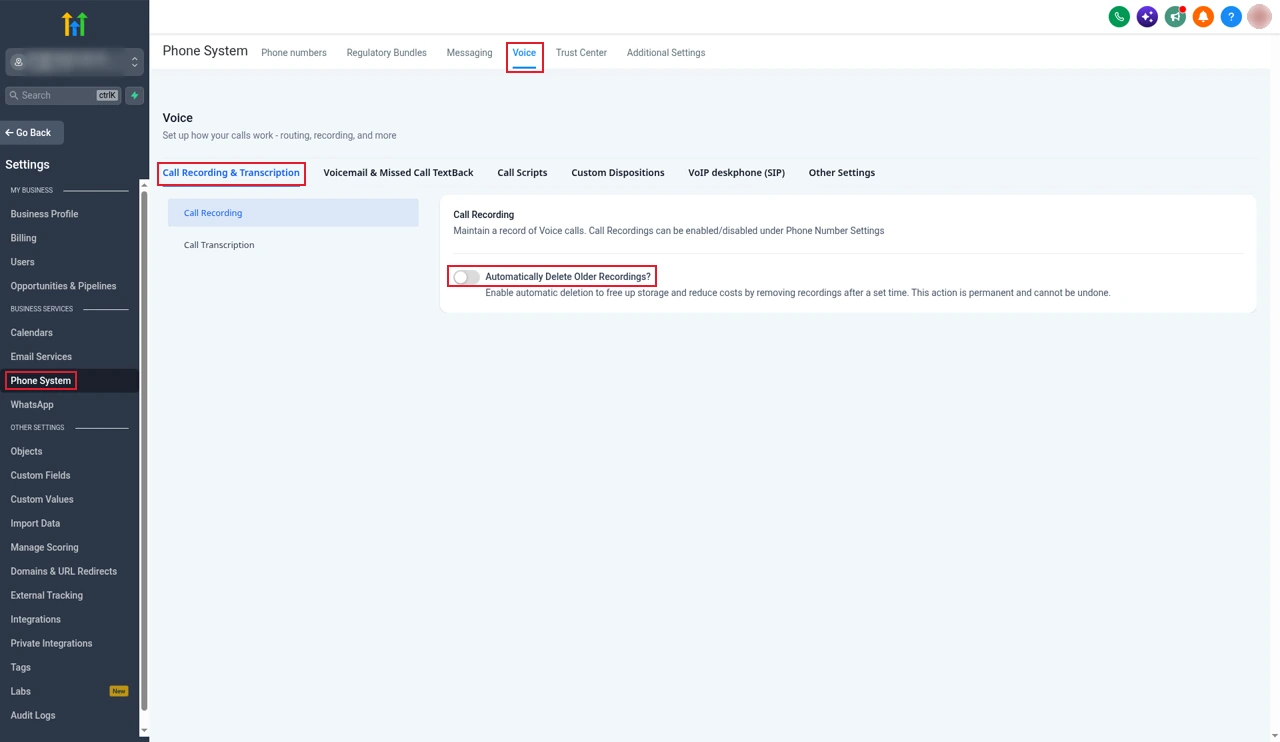Open the megaphone announcements icon
The height and width of the screenshot is (742, 1280).
pyautogui.click(x=1175, y=17)
